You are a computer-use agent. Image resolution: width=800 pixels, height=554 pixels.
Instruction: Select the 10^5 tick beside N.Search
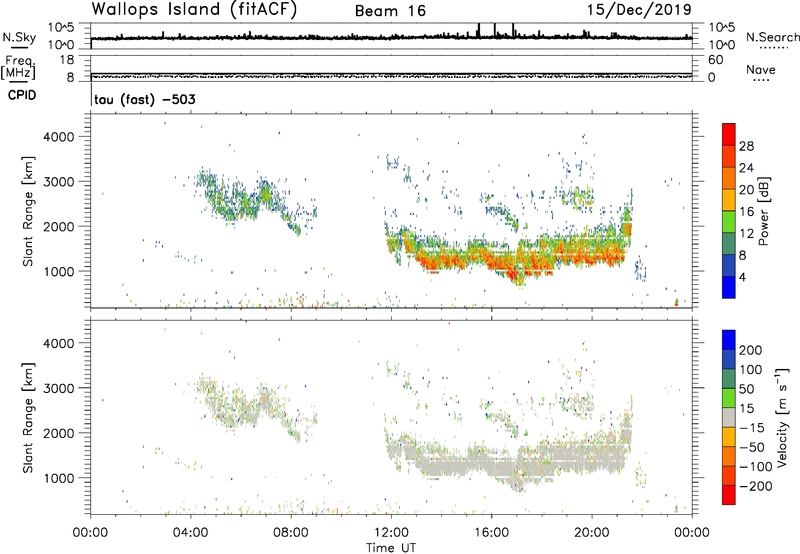[x=721, y=27]
